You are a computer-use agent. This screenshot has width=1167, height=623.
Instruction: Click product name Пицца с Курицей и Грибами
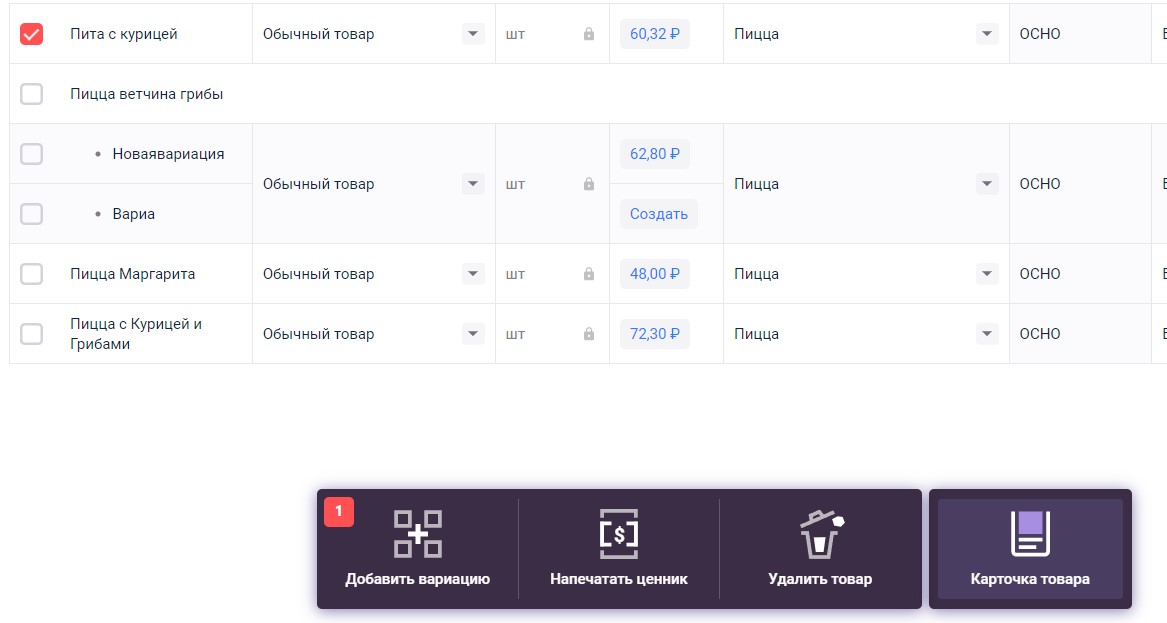136,334
